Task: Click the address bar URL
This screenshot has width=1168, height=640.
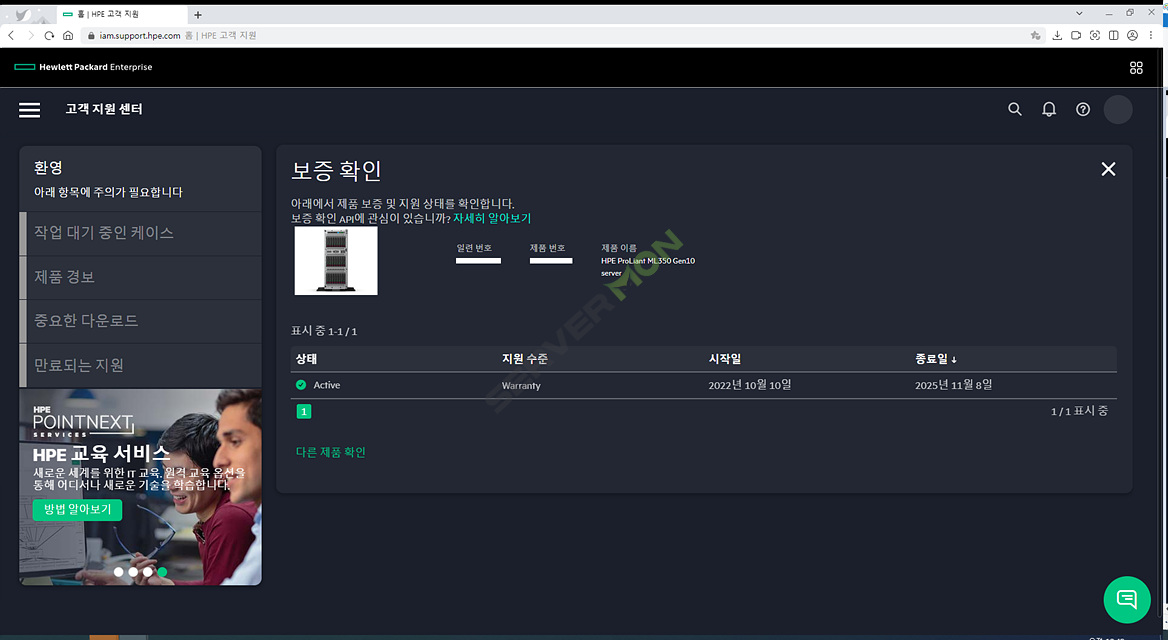Action: [140, 35]
